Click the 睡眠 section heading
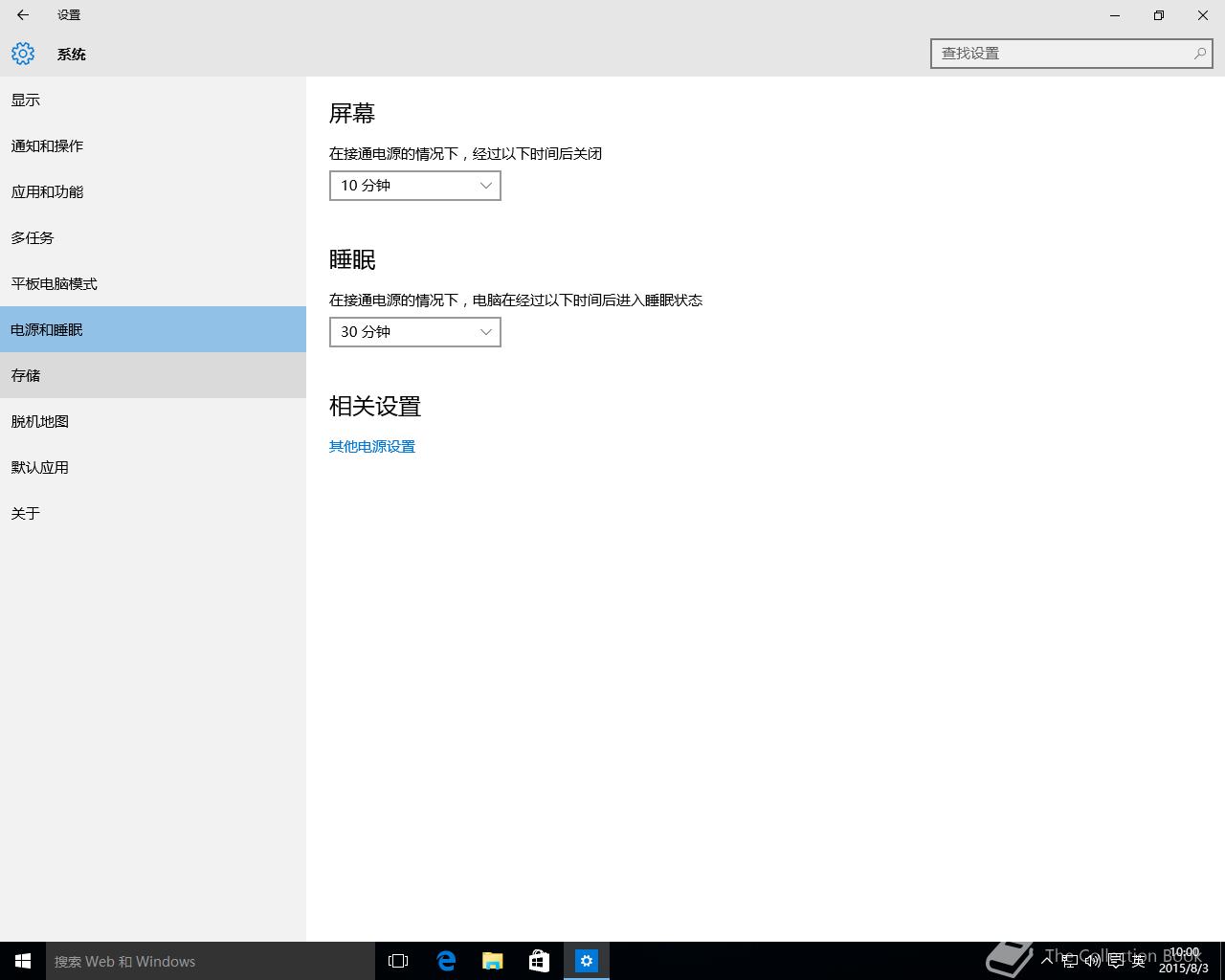Screen dimensions: 1225x980 tap(352, 260)
